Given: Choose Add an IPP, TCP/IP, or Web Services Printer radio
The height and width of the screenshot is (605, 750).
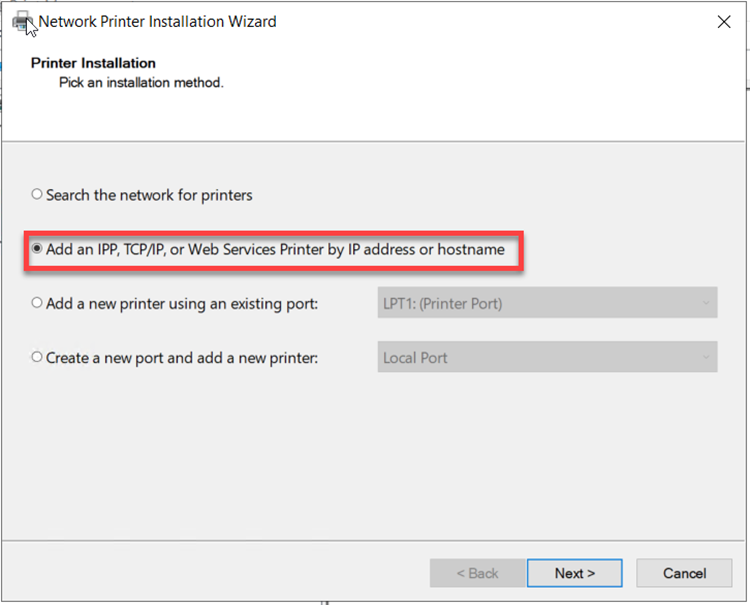Looking at the screenshot, I should tap(37, 249).
